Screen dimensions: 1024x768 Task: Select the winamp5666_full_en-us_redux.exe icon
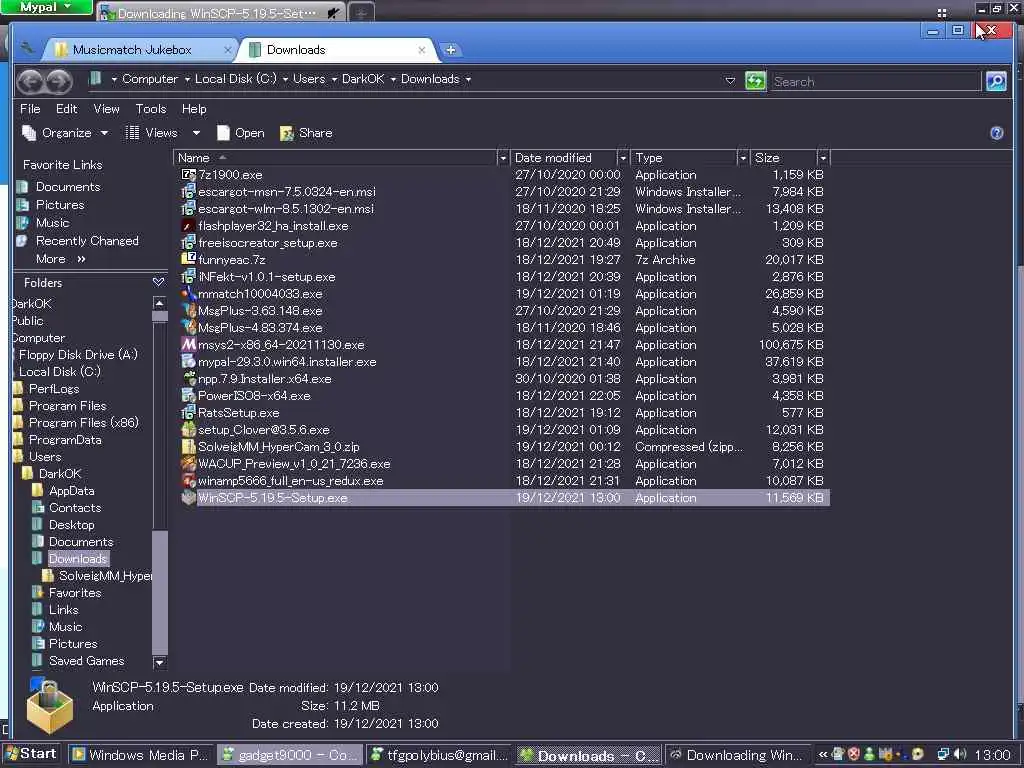[x=188, y=481]
